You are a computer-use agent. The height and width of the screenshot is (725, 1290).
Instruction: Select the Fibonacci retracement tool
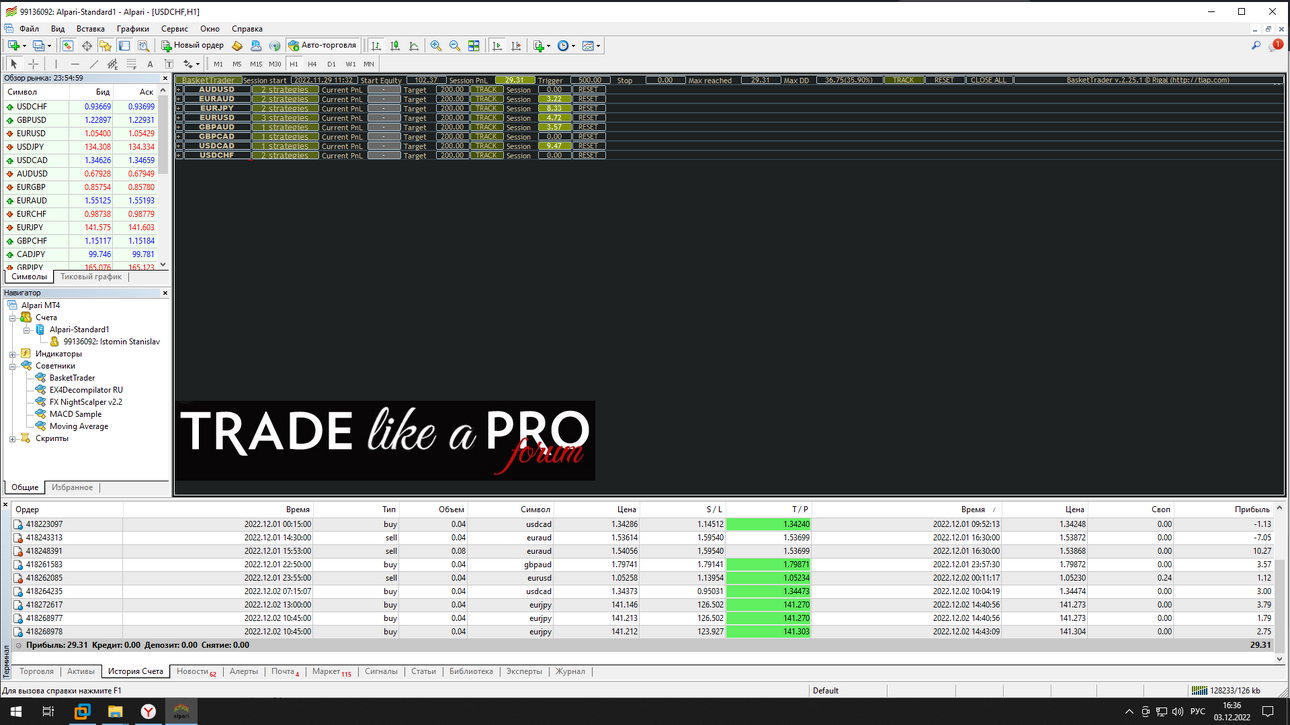(x=131, y=64)
